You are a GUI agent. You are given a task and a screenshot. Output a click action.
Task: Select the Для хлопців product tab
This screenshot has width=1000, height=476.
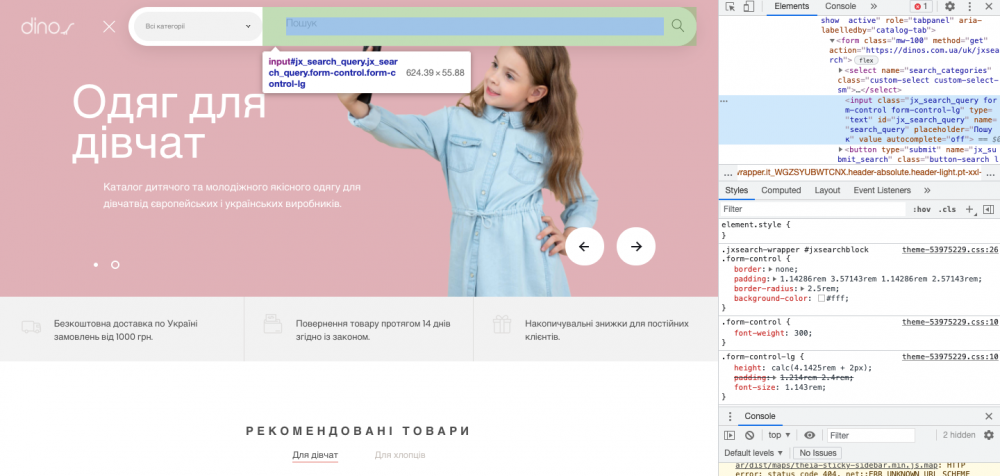[400, 455]
